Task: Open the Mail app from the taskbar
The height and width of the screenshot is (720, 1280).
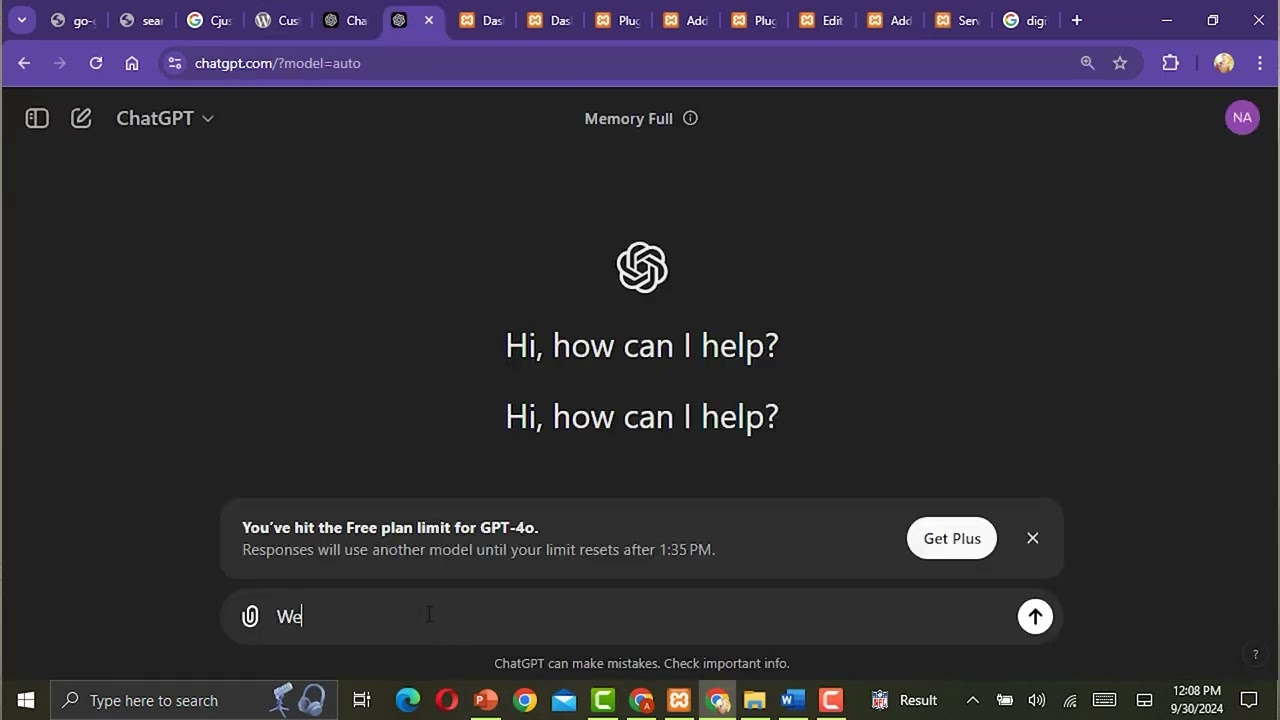Action: tap(564, 700)
